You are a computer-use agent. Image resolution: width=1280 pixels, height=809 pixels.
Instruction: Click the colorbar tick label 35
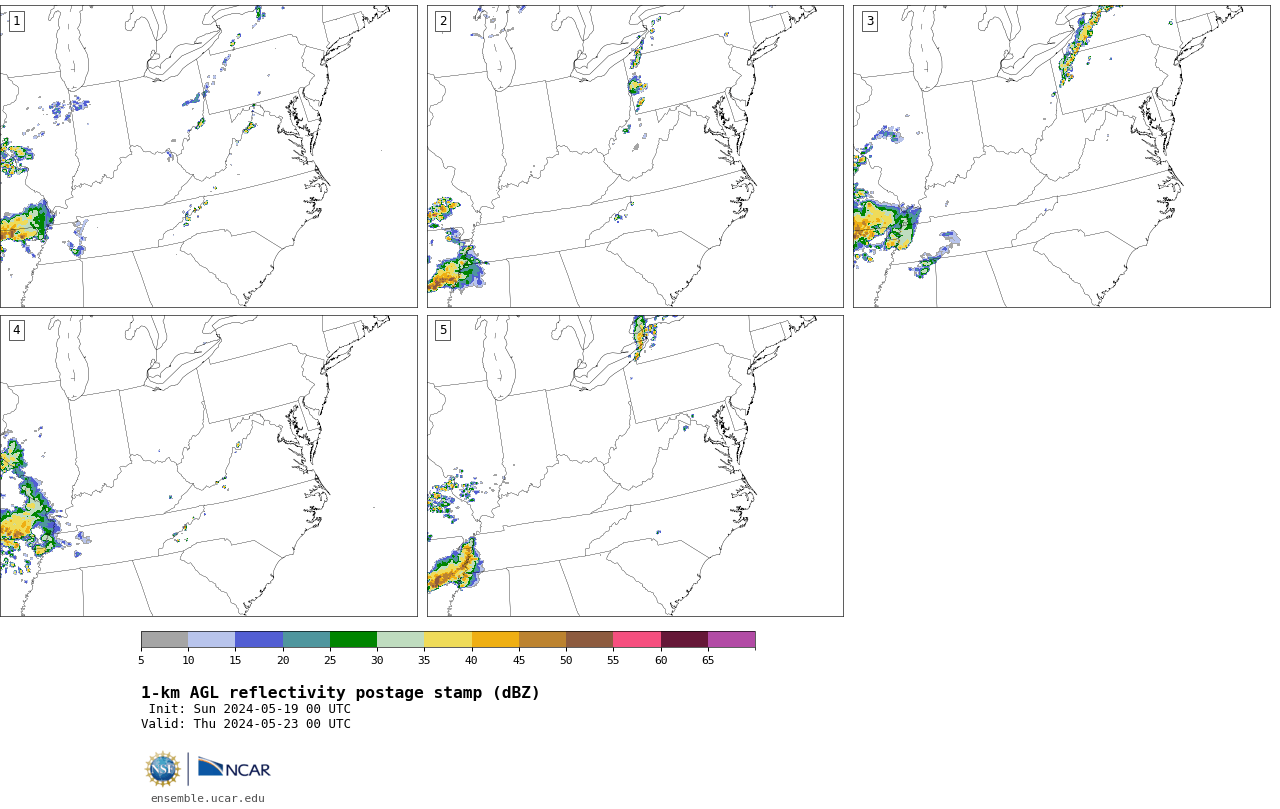pyautogui.click(x=424, y=660)
